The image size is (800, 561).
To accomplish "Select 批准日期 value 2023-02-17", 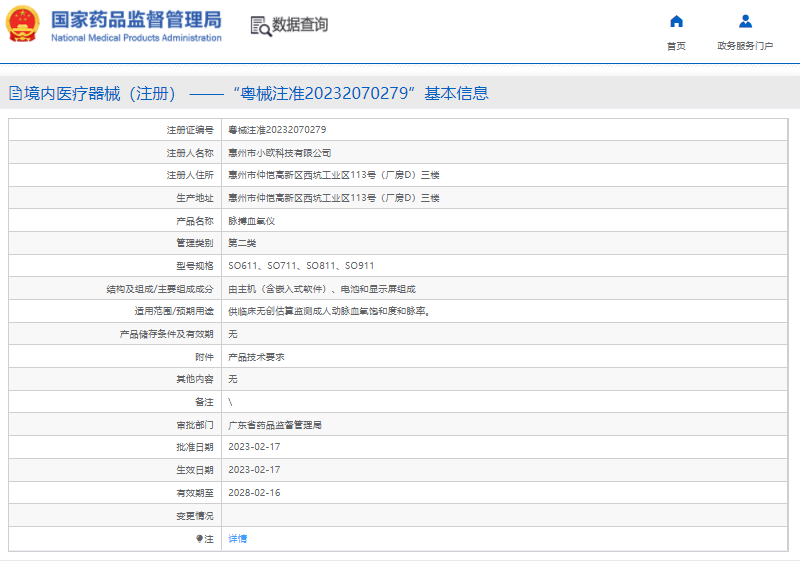I will [254, 447].
